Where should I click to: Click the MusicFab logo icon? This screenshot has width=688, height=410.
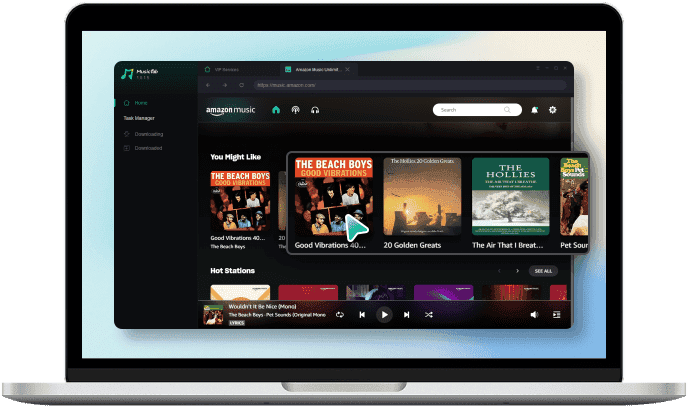(127, 74)
